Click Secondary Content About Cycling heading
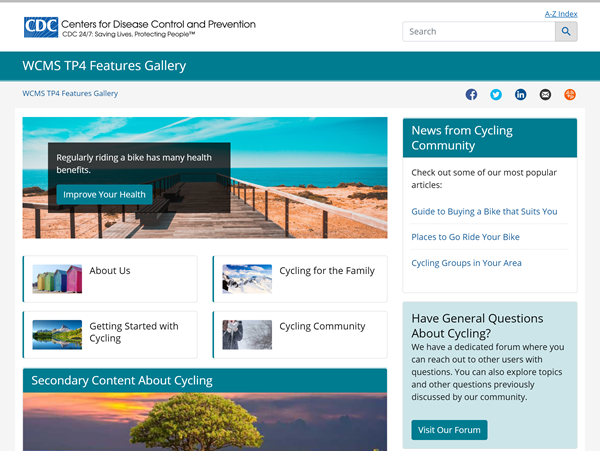The width and height of the screenshot is (600, 451). click(122, 381)
